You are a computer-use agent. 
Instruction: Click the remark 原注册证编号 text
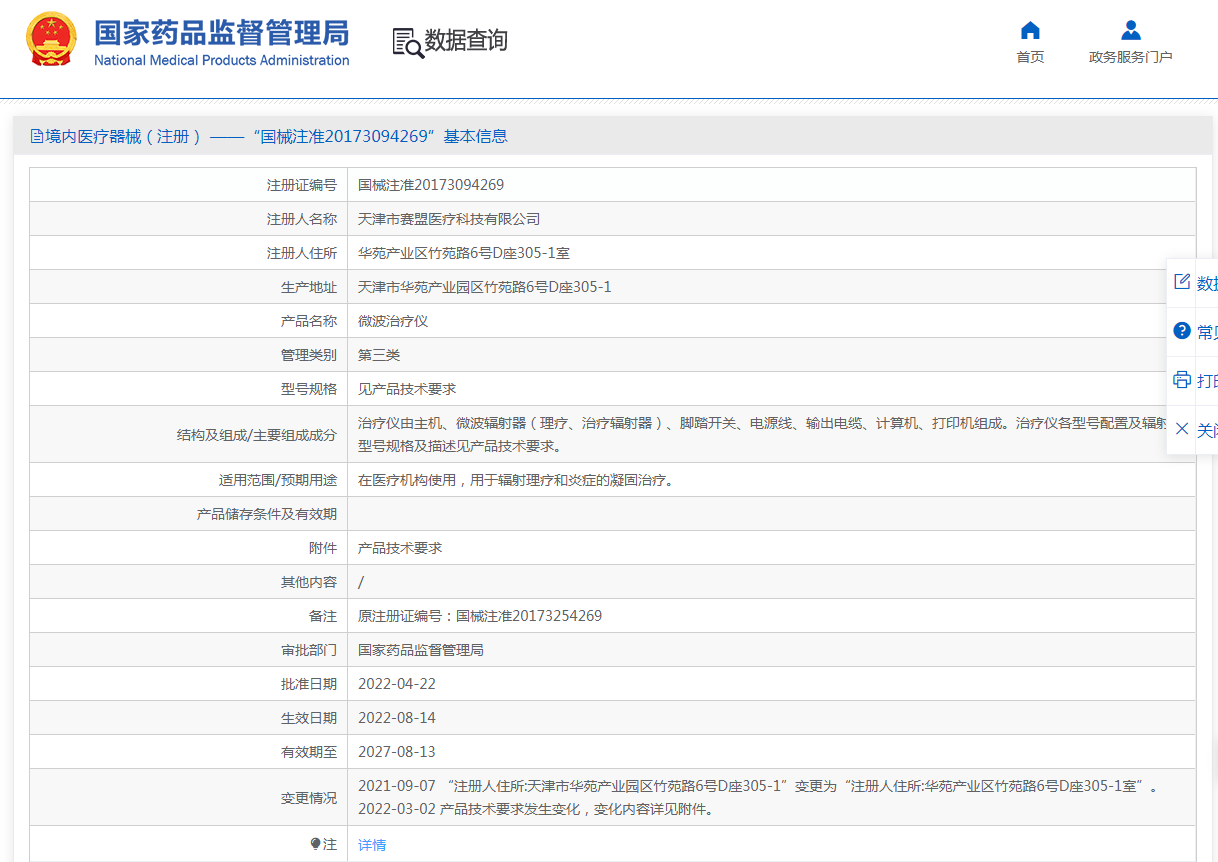(x=480, y=616)
